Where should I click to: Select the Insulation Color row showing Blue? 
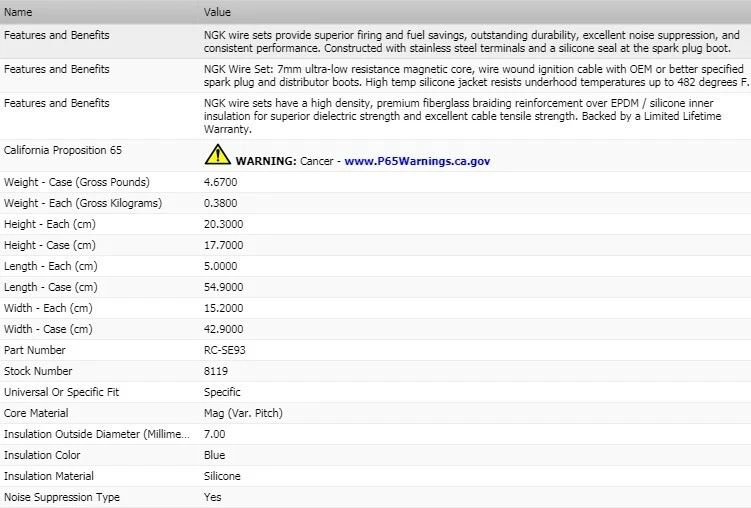[376, 455]
